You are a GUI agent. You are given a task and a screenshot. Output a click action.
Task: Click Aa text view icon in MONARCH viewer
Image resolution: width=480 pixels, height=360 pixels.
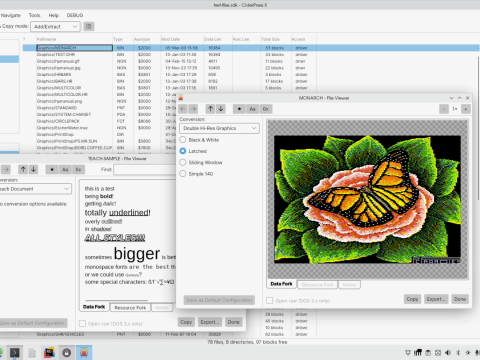252,109
